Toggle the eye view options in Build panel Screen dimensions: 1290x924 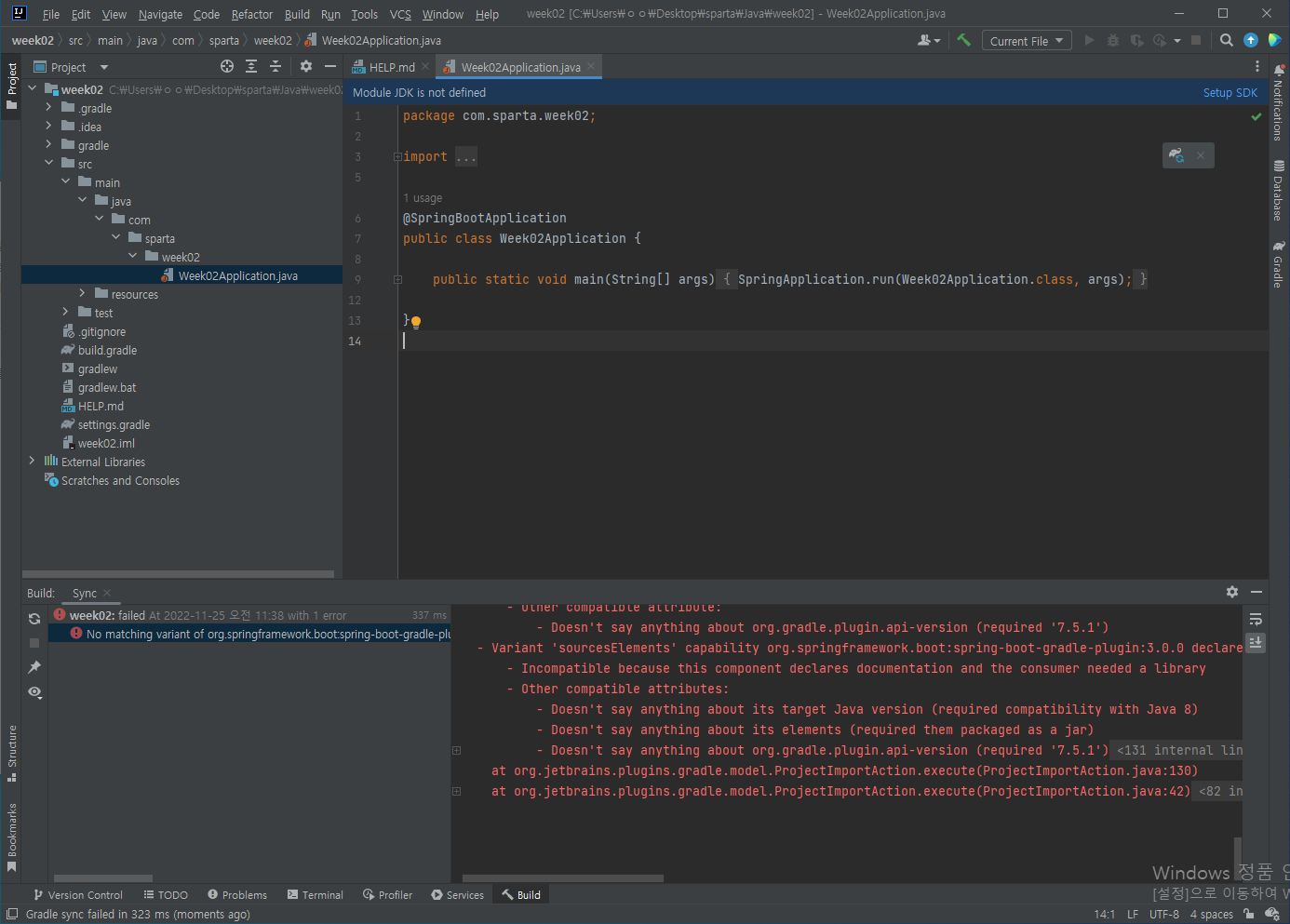click(x=34, y=692)
